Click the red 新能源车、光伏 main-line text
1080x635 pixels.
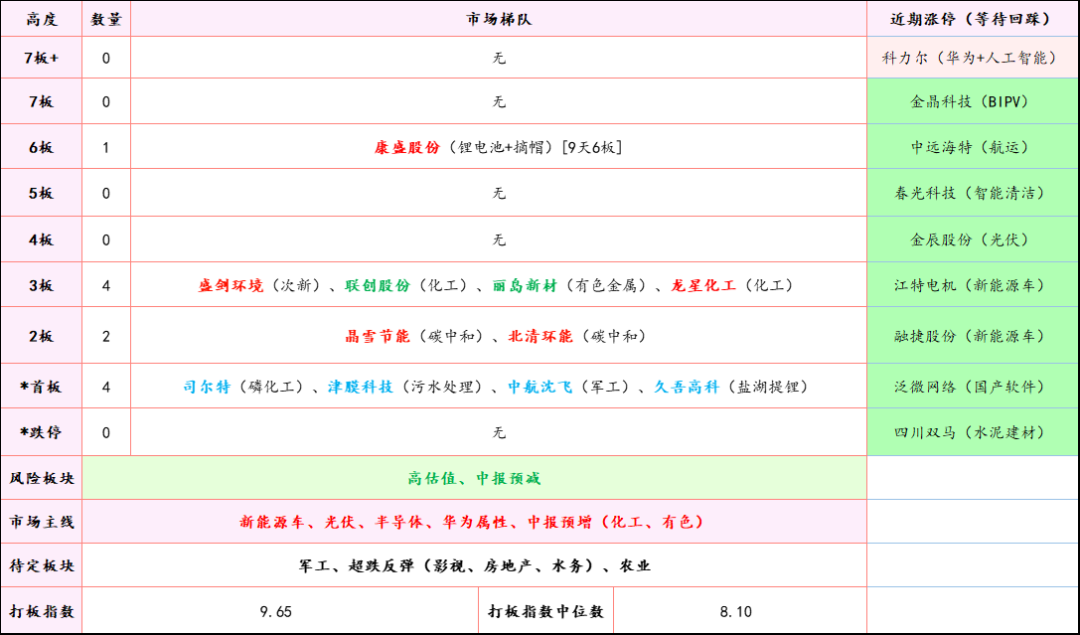tap(472, 522)
